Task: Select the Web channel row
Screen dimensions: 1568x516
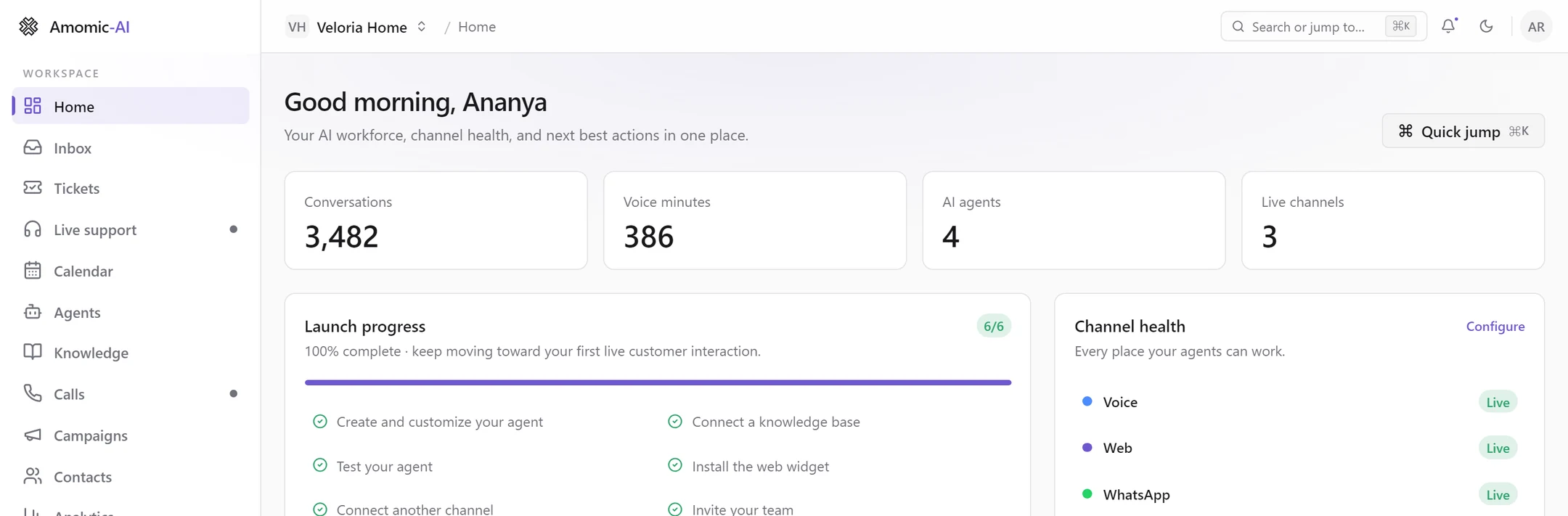Action: click(x=1299, y=448)
